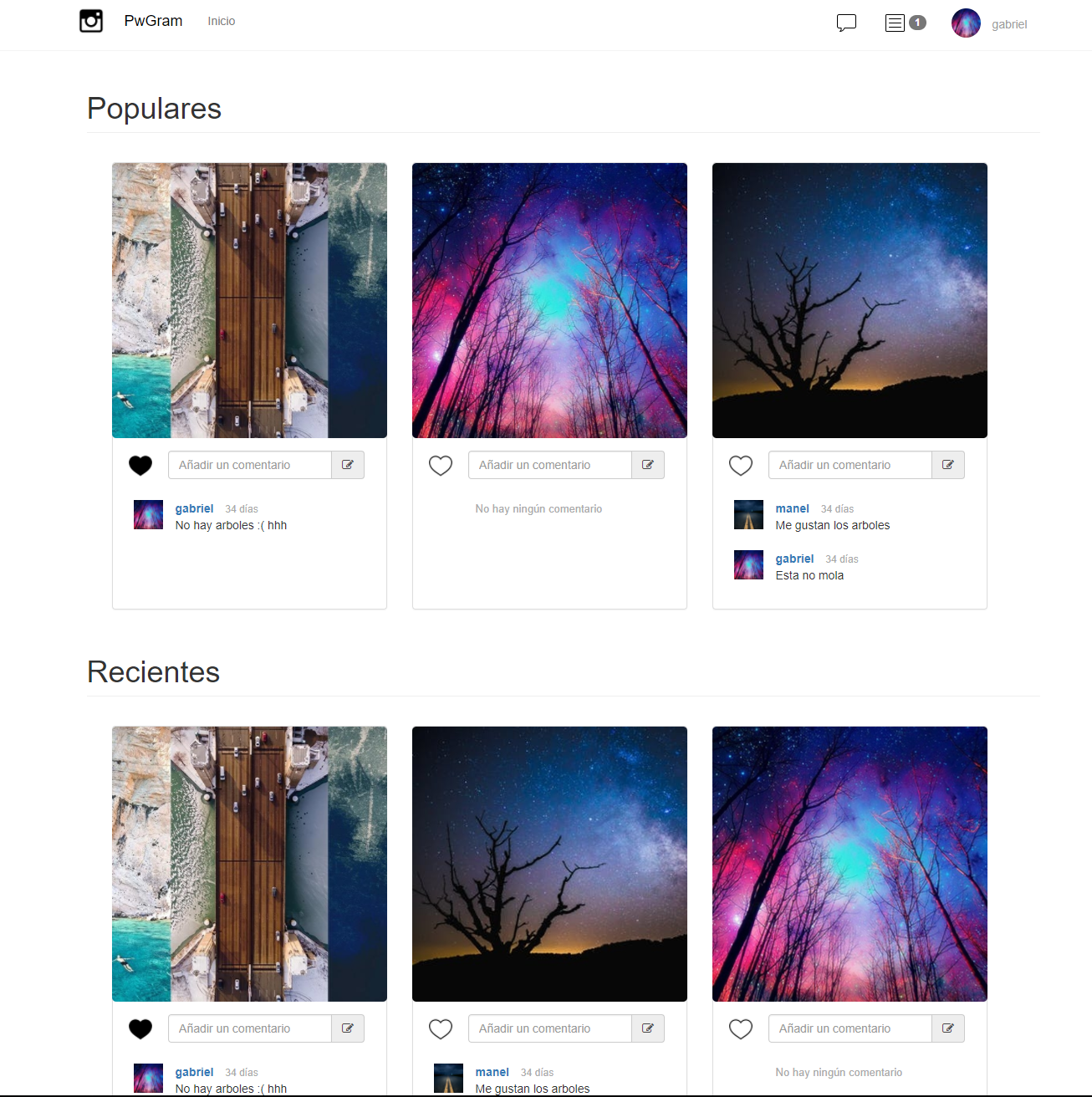Open the gabriel username menu in navbar
1092x1097 pixels.
click(1009, 24)
